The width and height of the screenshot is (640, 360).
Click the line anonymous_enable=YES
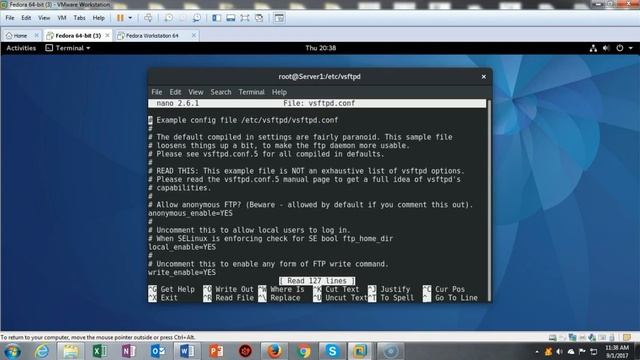coord(191,213)
